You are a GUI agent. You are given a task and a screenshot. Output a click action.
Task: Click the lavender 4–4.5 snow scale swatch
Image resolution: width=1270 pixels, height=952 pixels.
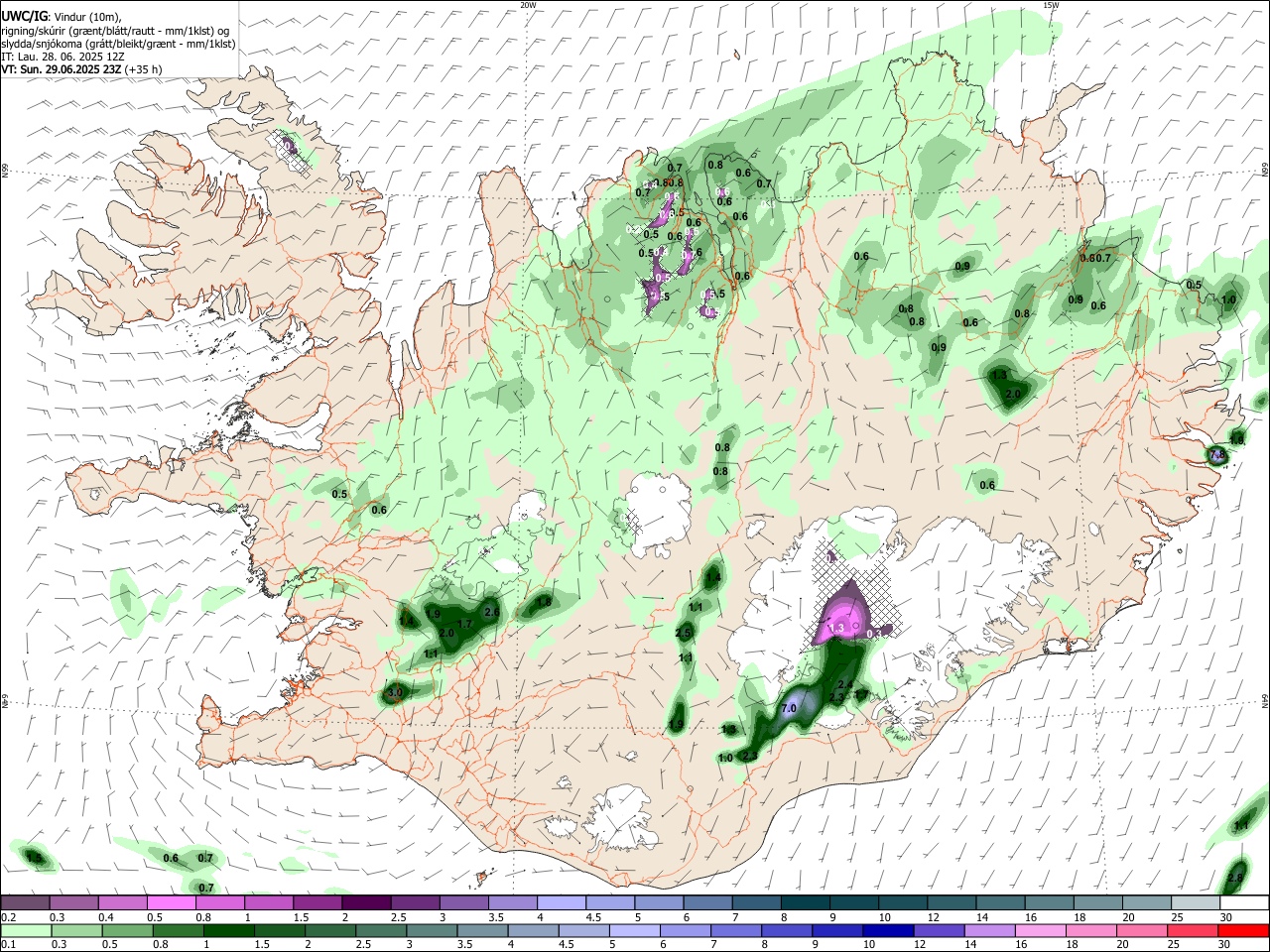(562, 903)
